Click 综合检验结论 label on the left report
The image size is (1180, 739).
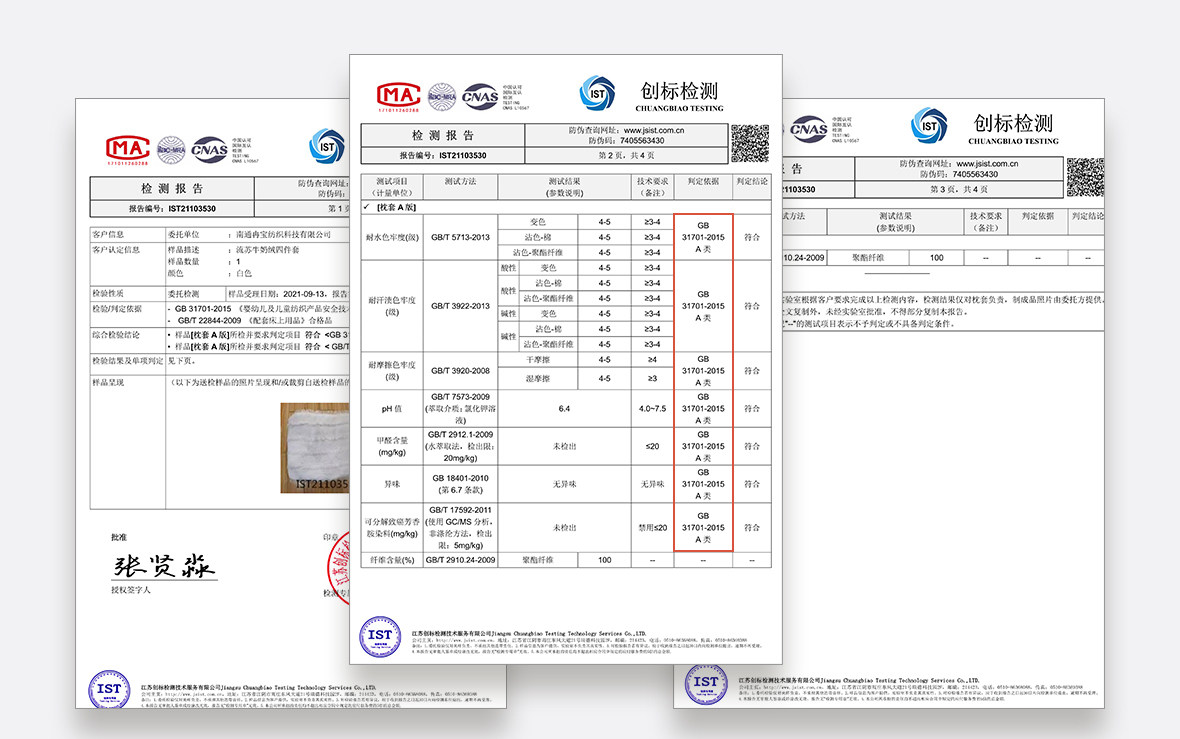(x=117, y=335)
